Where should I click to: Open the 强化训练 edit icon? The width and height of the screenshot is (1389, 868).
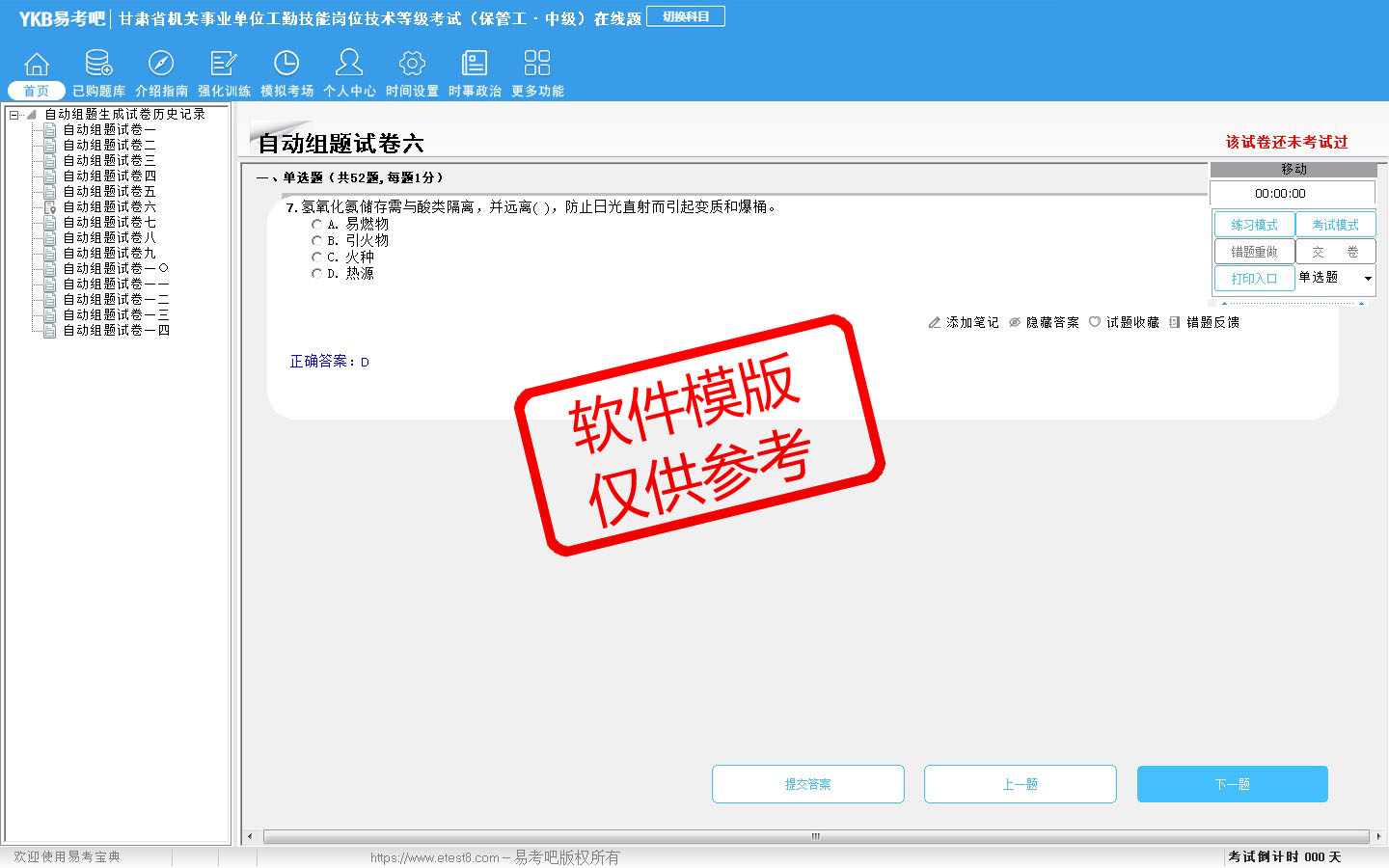coord(224,64)
